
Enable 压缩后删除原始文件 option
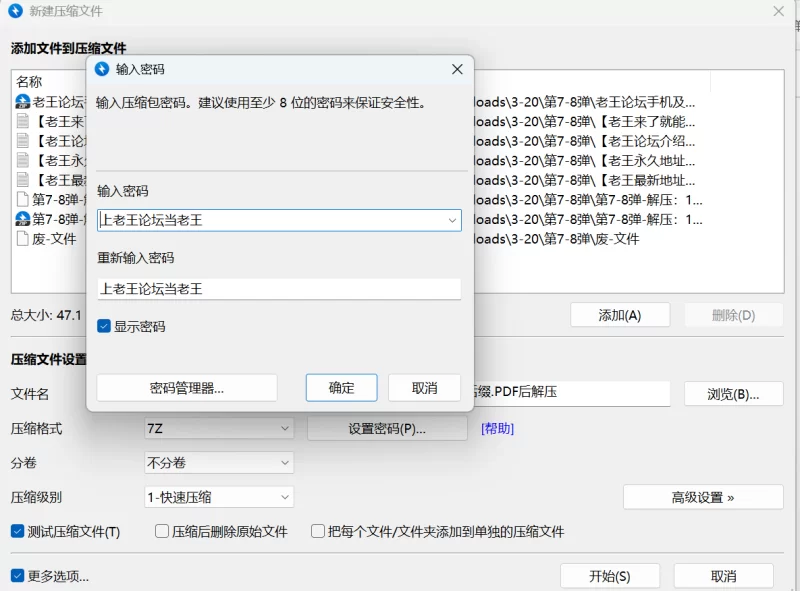tap(162, 532)
